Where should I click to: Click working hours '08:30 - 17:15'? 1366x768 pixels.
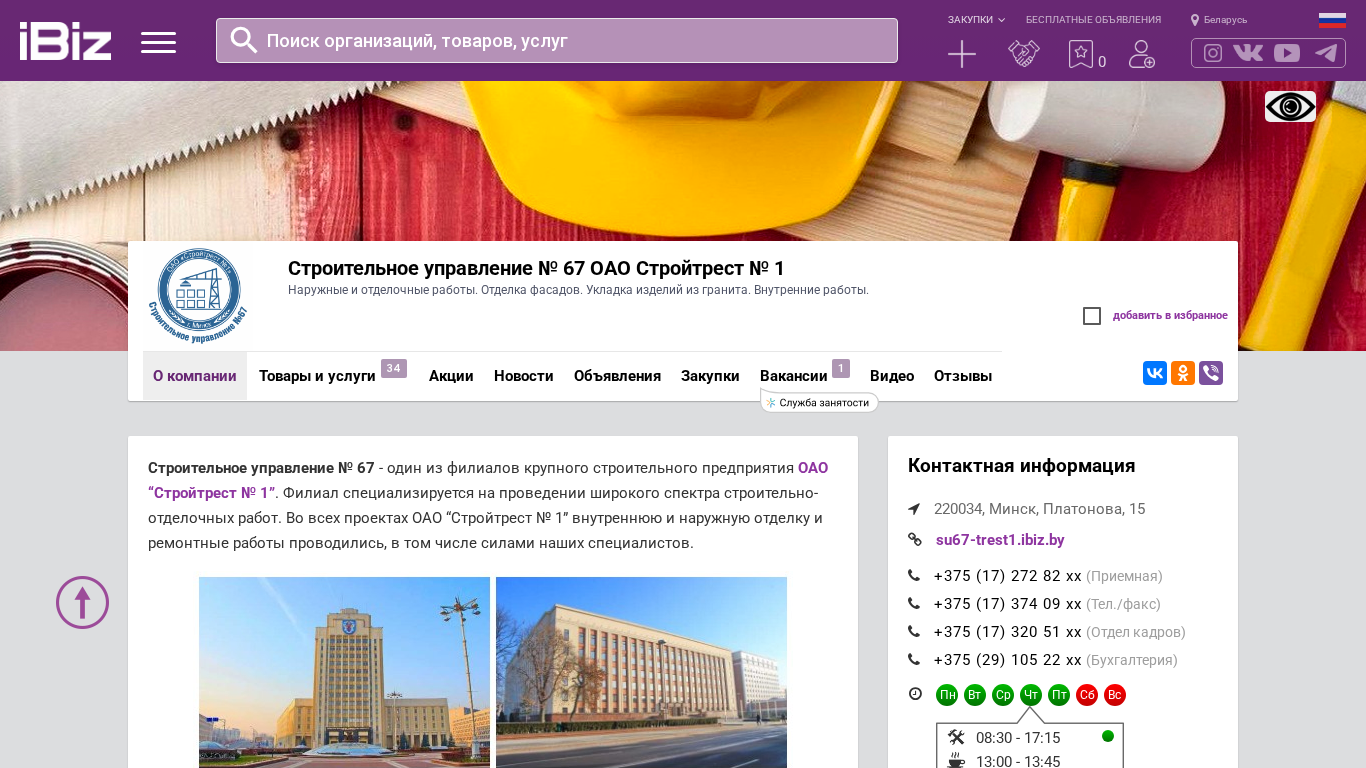pos(1018,738)
